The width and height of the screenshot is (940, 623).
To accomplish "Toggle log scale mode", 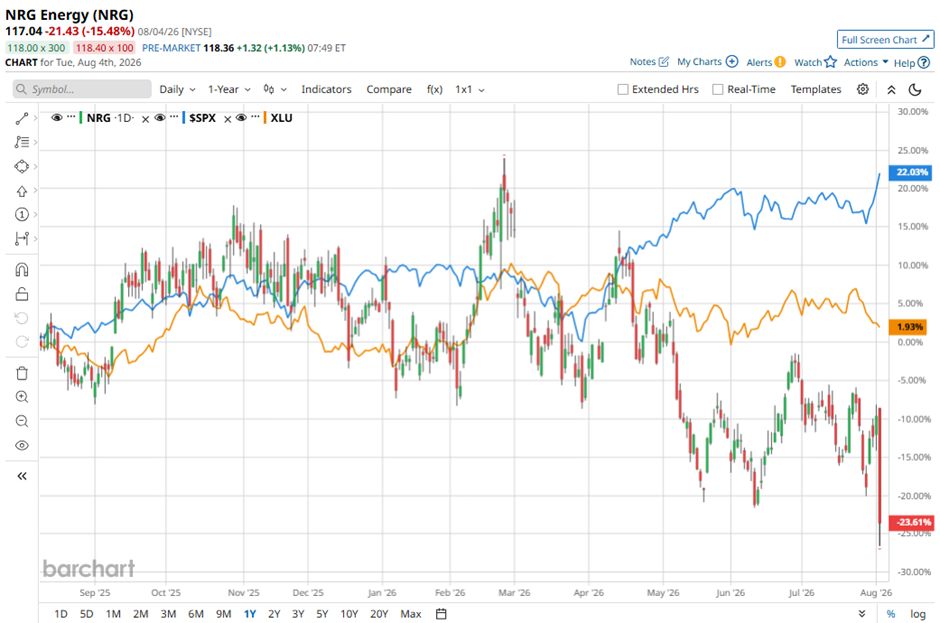I will click(918, 613).
